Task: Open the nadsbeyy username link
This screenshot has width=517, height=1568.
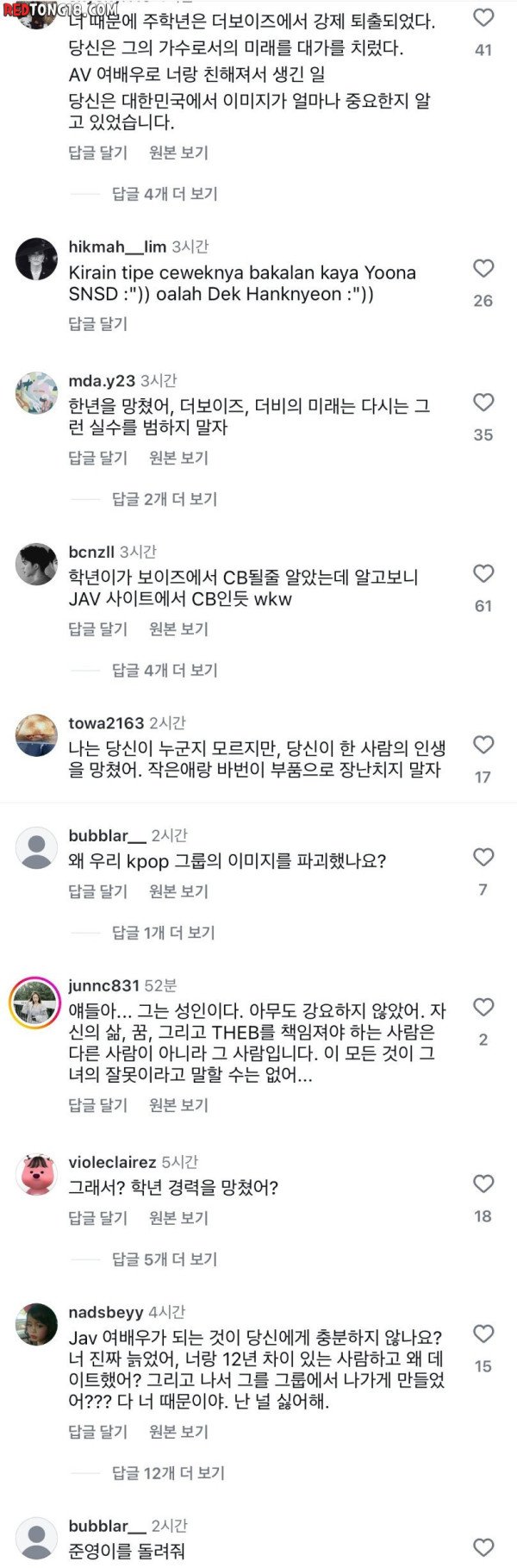Action: pyautogui.click(x=106, y=1313)
